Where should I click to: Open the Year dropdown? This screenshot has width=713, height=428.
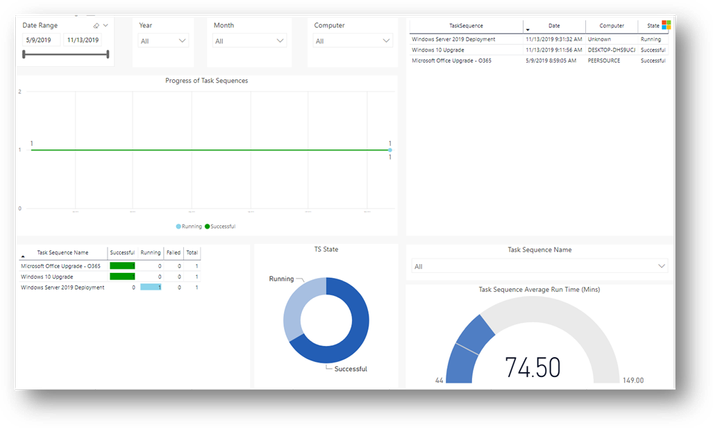(x=163, y=41)
